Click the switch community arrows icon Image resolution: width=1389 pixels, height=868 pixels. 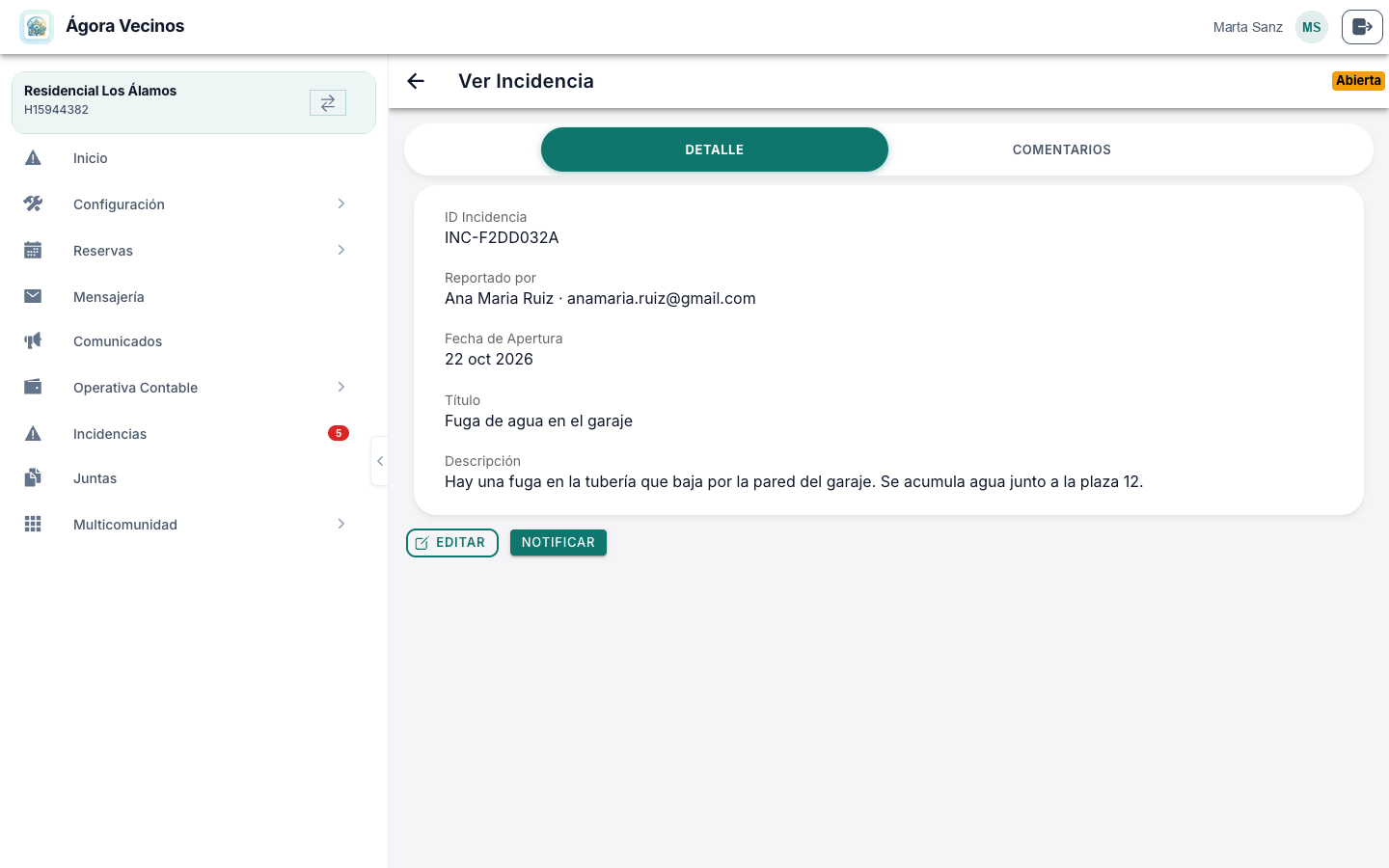pos(328,102)
